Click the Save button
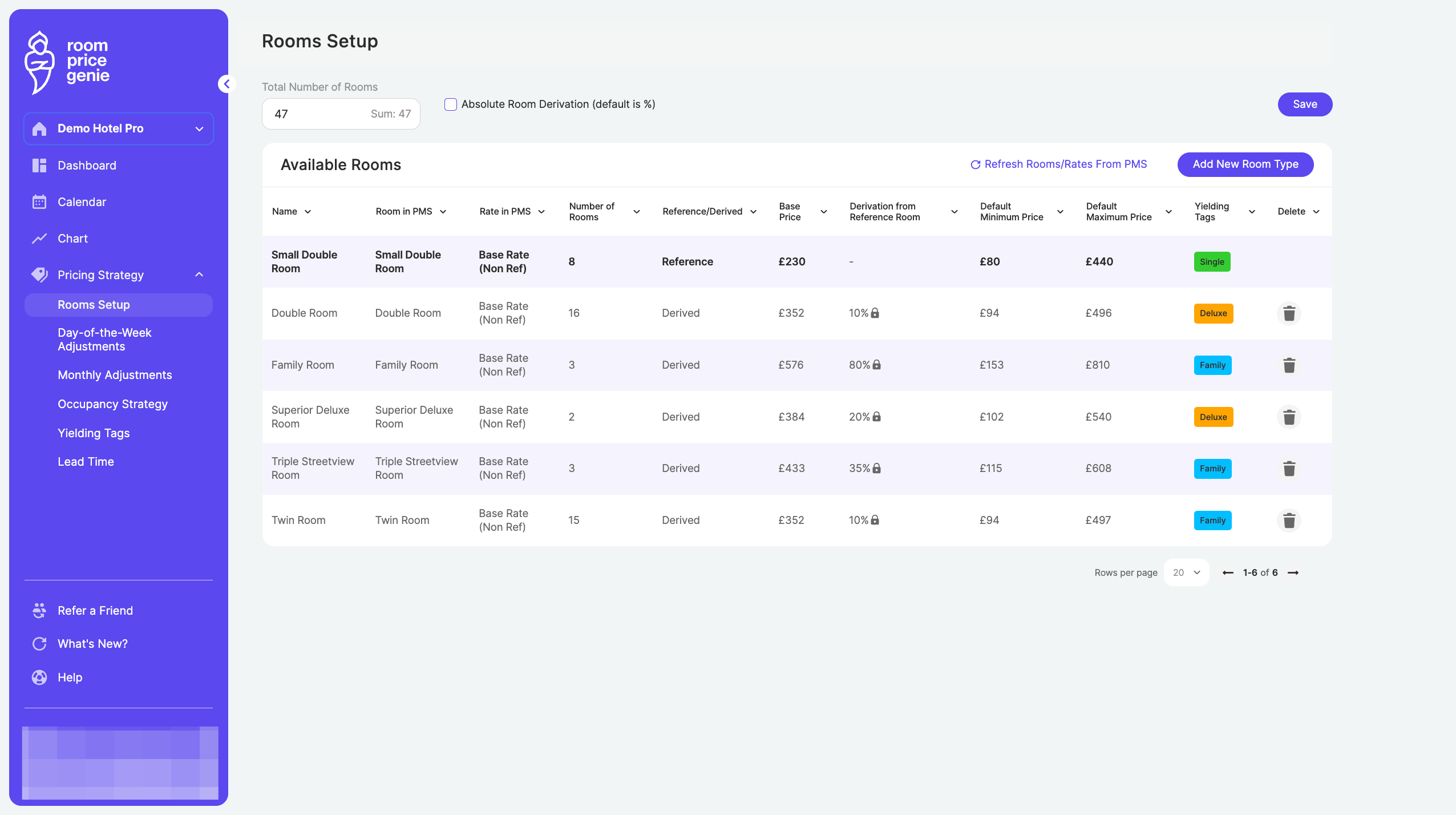 coord(1305,104)
